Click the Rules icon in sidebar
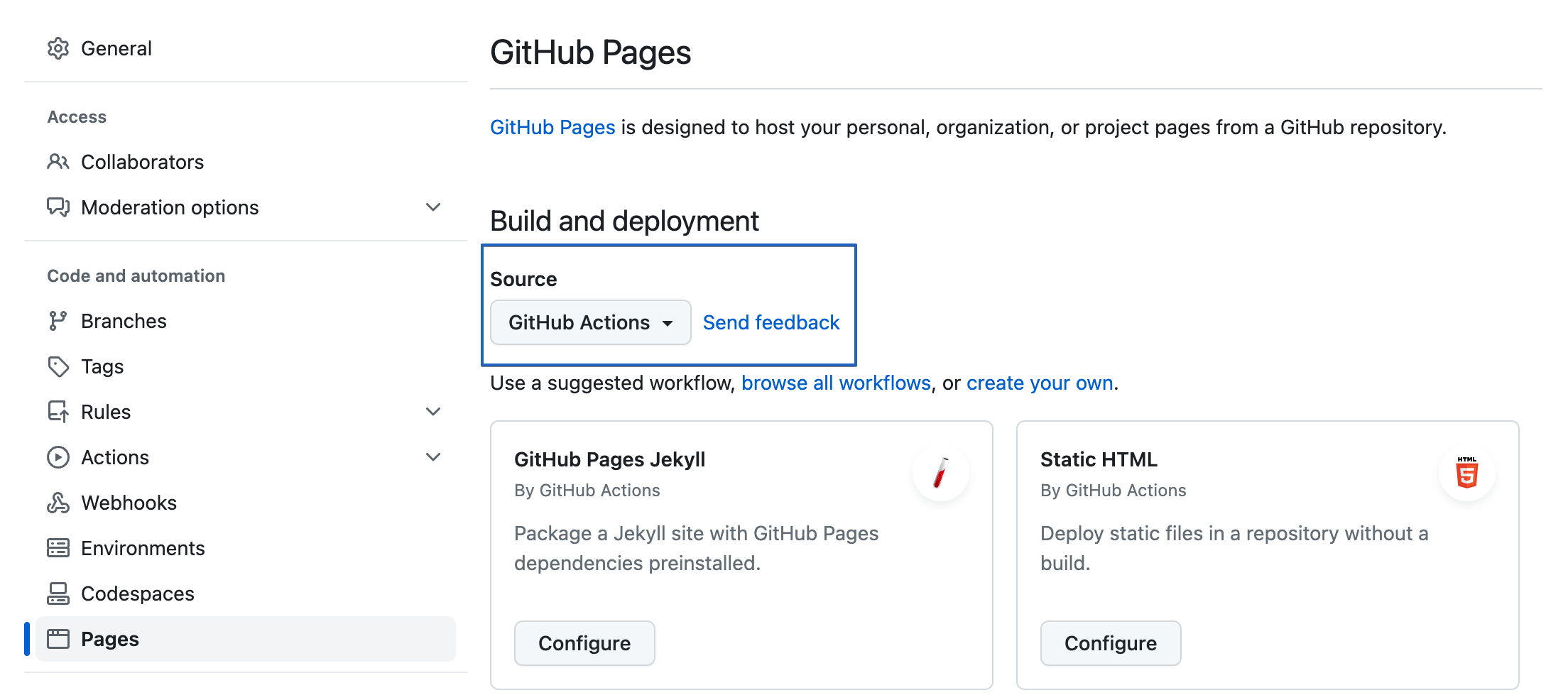 pyautogui.click(x=58, y=412)
